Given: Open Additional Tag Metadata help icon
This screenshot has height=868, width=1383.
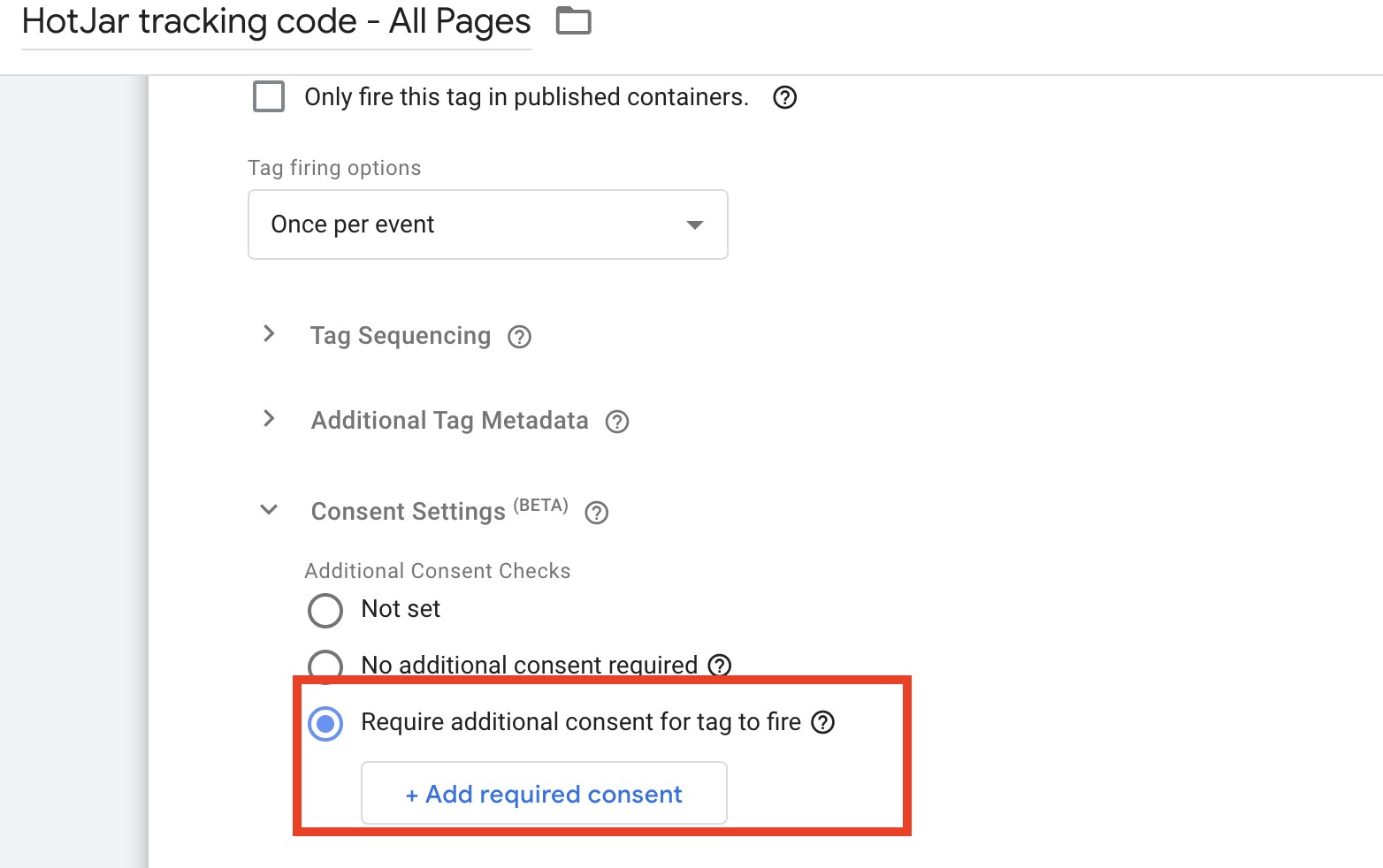Looking at the screenshot, I should click(617, 422).
